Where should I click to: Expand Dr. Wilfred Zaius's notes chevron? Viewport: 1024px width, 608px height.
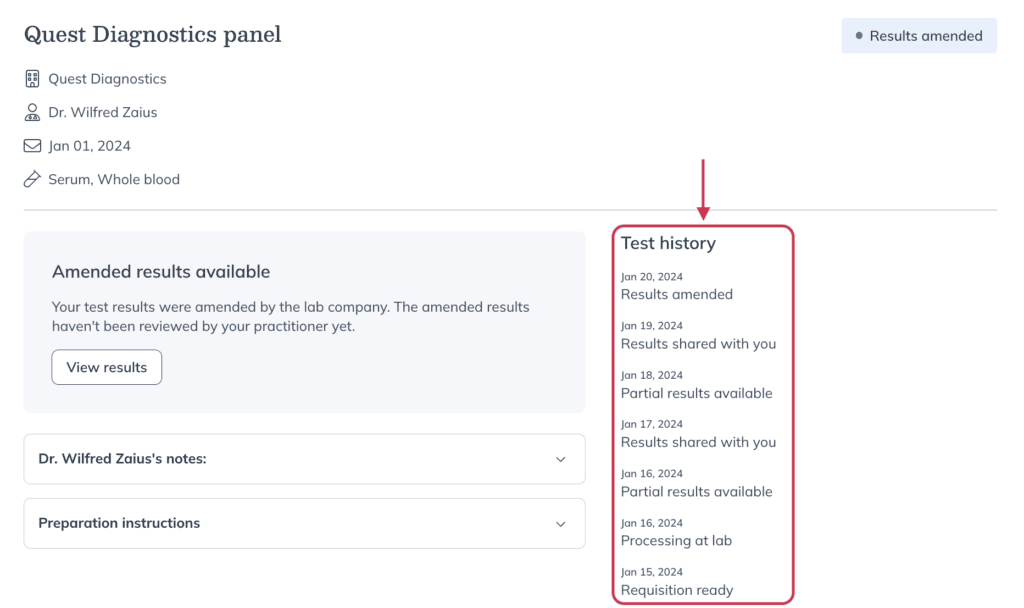560,459
